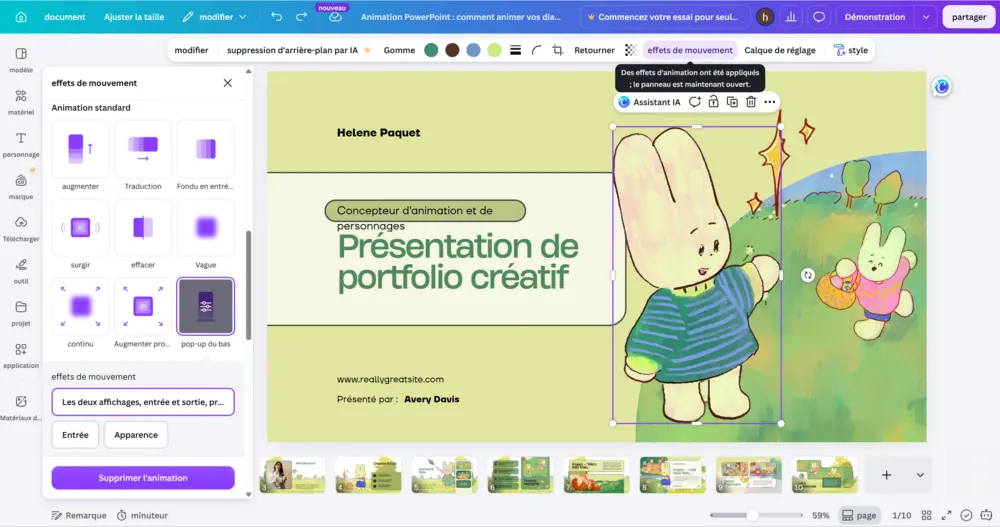Viewport: 1000px width, 527px height.
Task: Open the comments speech bubble
Action: (x=819, y=17)
